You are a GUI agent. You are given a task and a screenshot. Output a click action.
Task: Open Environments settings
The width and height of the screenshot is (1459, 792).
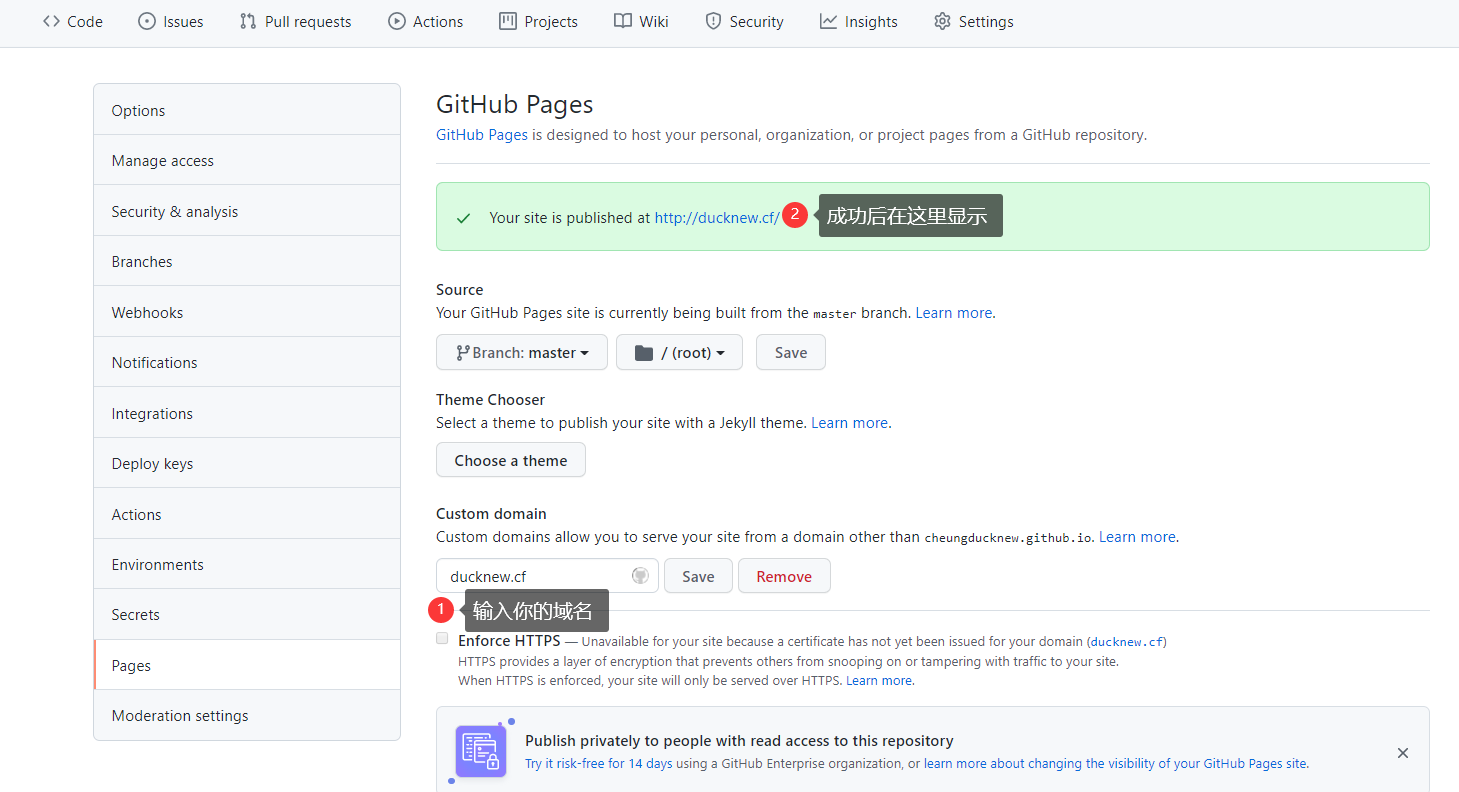(247, 564)
